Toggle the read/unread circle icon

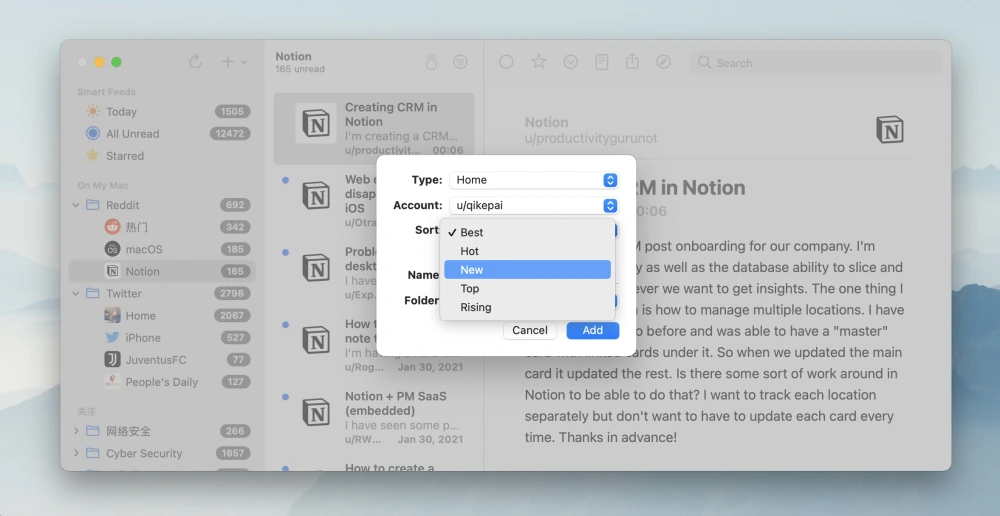(x=506, y=62)
